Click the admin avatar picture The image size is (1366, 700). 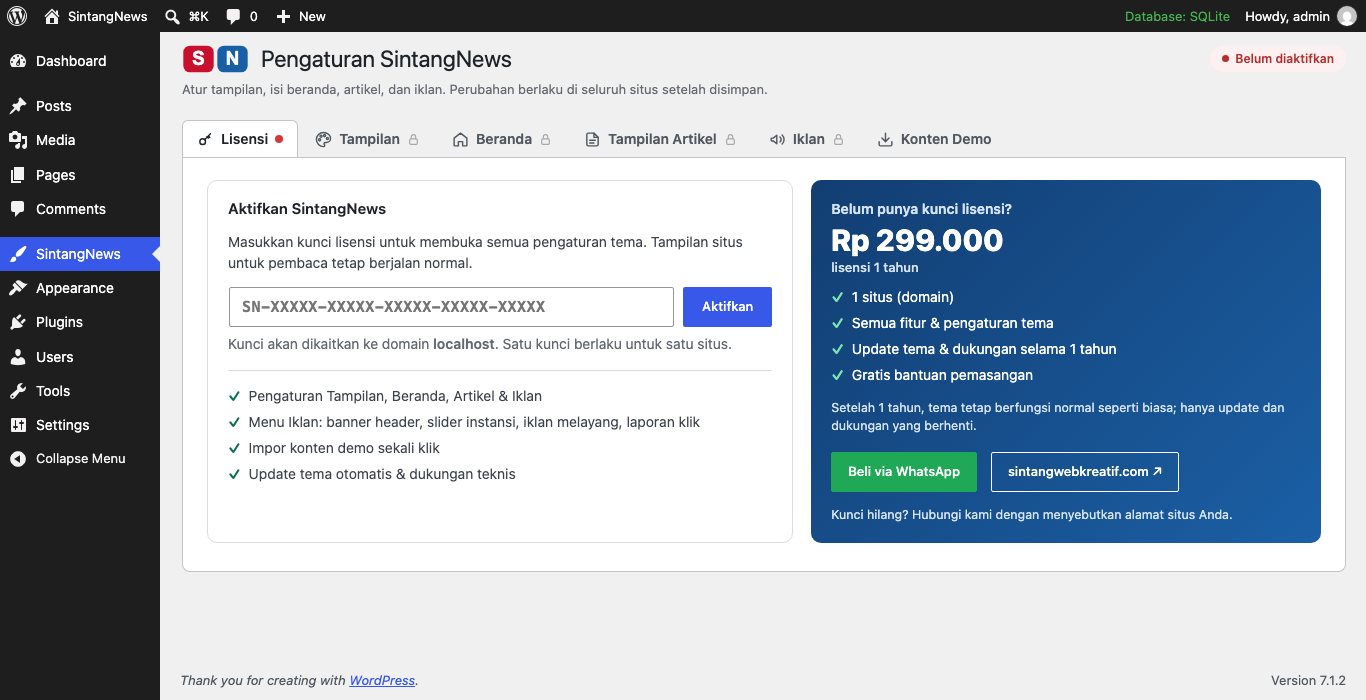(x=1347, y=16)
